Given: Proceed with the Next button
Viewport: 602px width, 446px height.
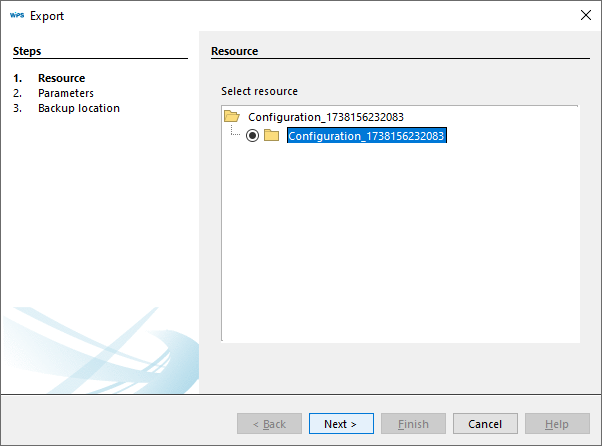Looking at the screenshot, I should click(341, 424).
